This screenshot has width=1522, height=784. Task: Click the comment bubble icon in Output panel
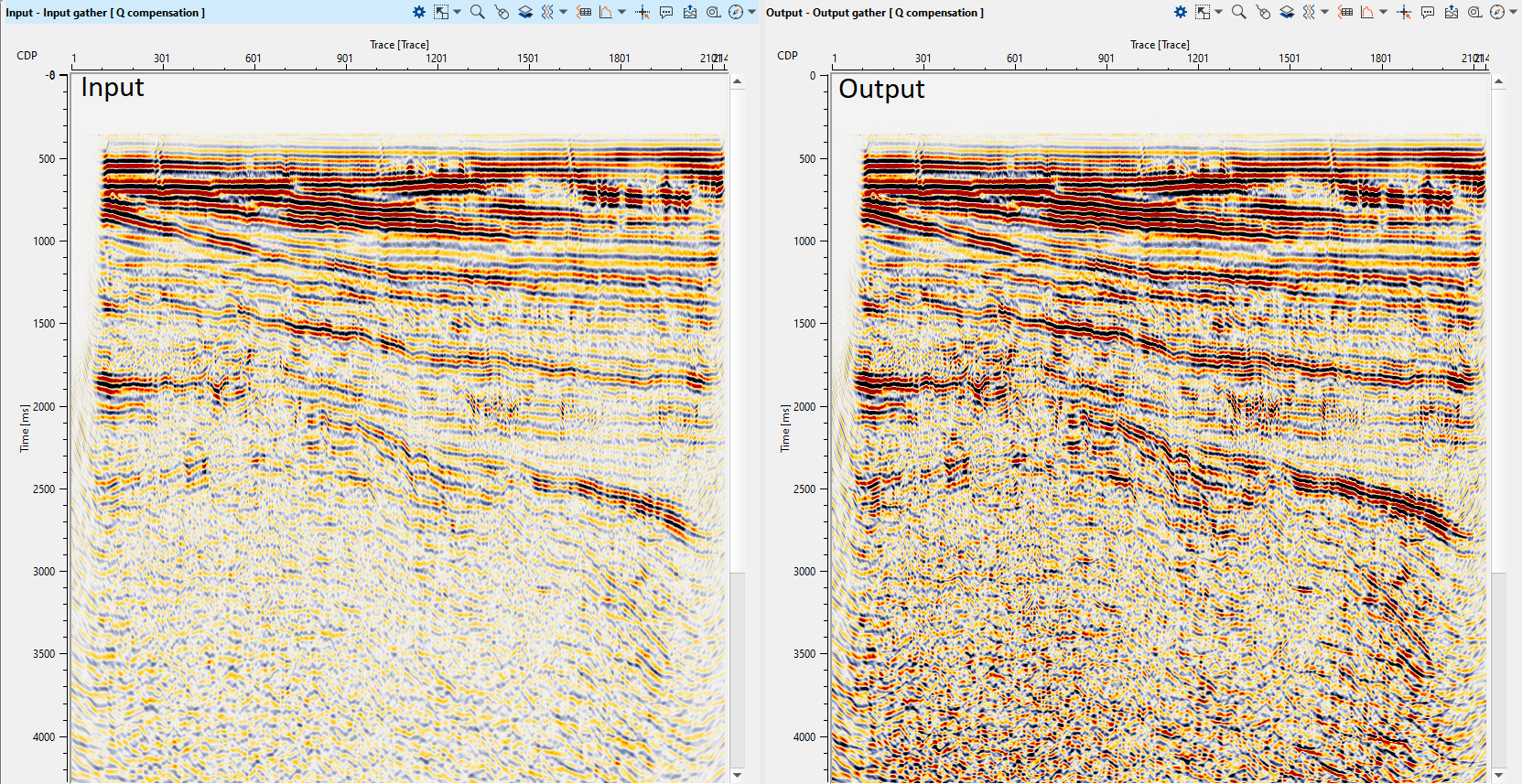[x=1428, y=12]
